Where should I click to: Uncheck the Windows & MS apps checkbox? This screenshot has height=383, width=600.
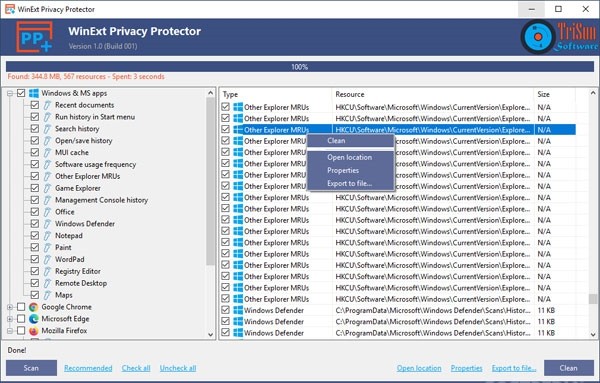click(21, 93)
